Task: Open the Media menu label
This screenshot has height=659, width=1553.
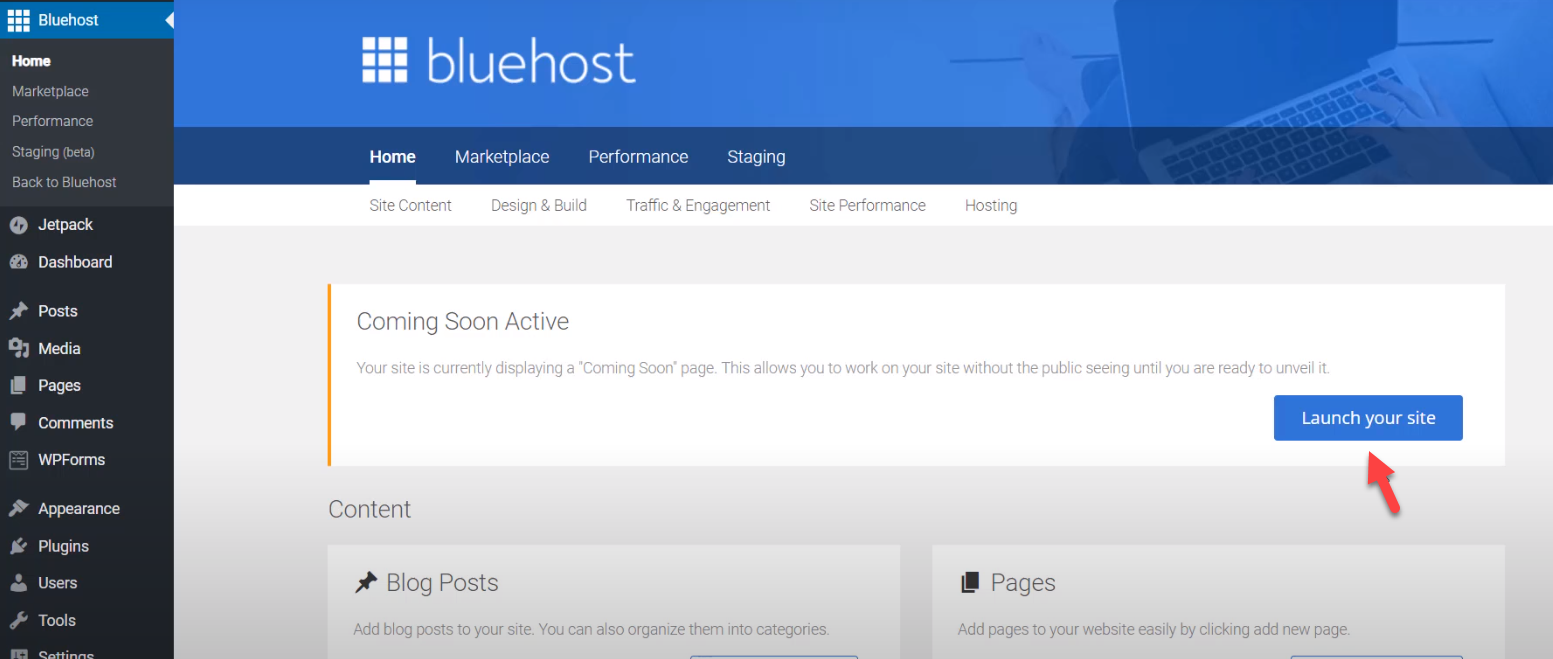Action: click(x=59, y=348)
